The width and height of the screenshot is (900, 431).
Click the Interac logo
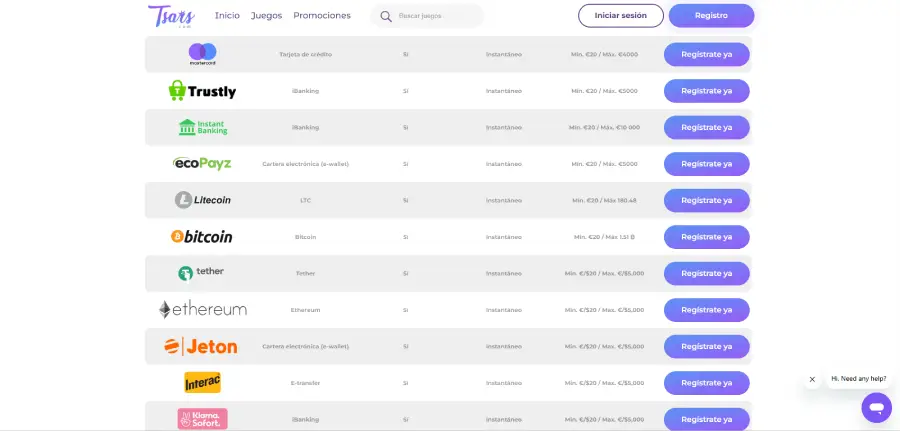(203, 383)
